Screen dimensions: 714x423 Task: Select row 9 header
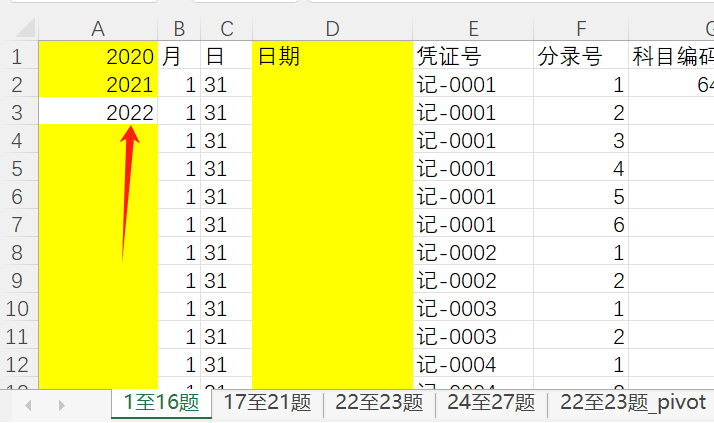[x=19, y=279]
